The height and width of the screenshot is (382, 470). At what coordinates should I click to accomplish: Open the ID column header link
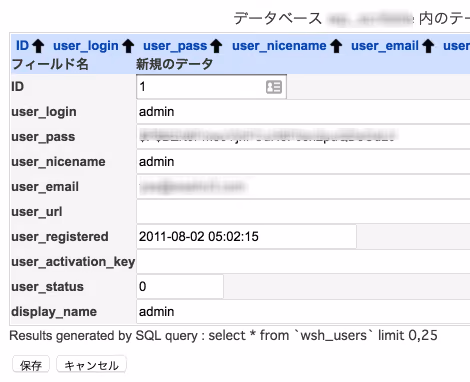[x=22, y=46]
